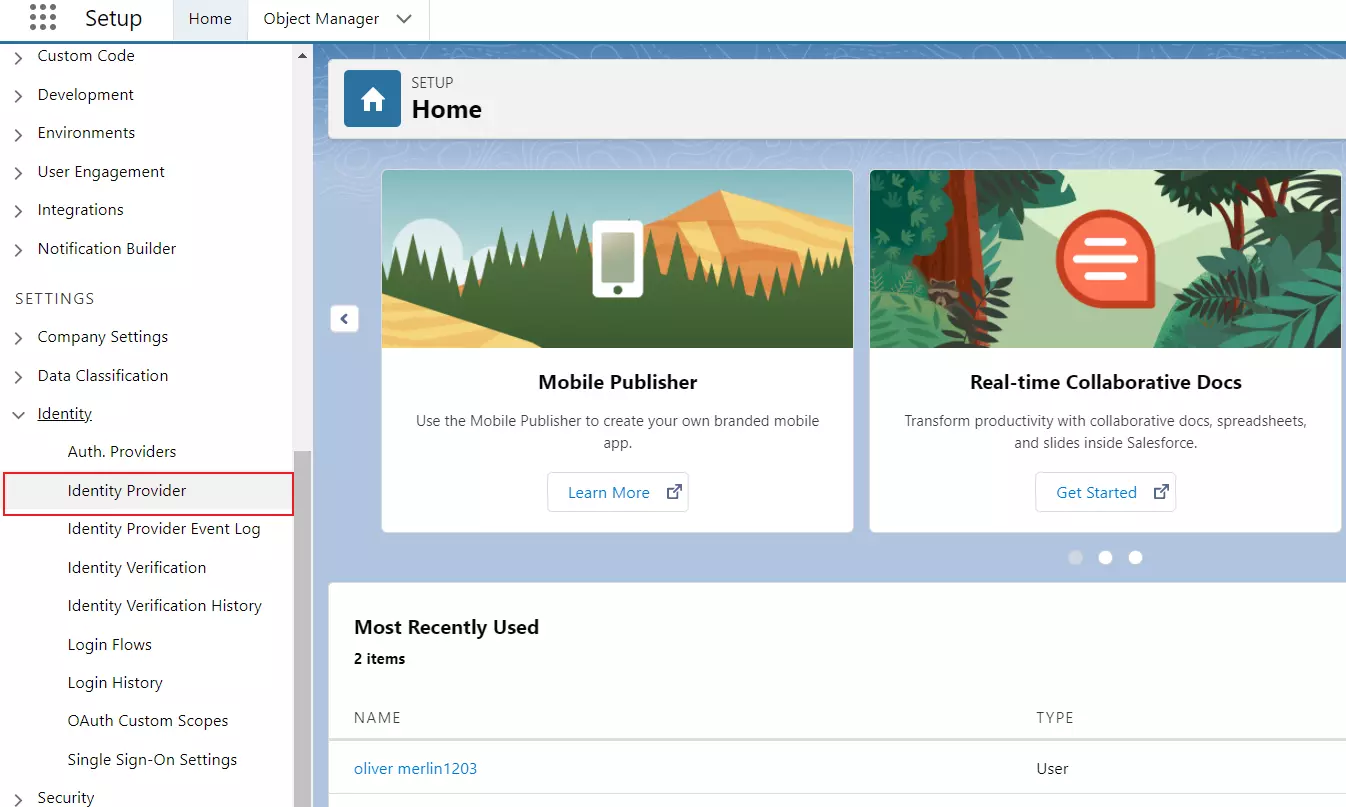Click Get Started for Real-time Collaborative Docs
Screen dimensions: 1346x807
coord(1094,491)
